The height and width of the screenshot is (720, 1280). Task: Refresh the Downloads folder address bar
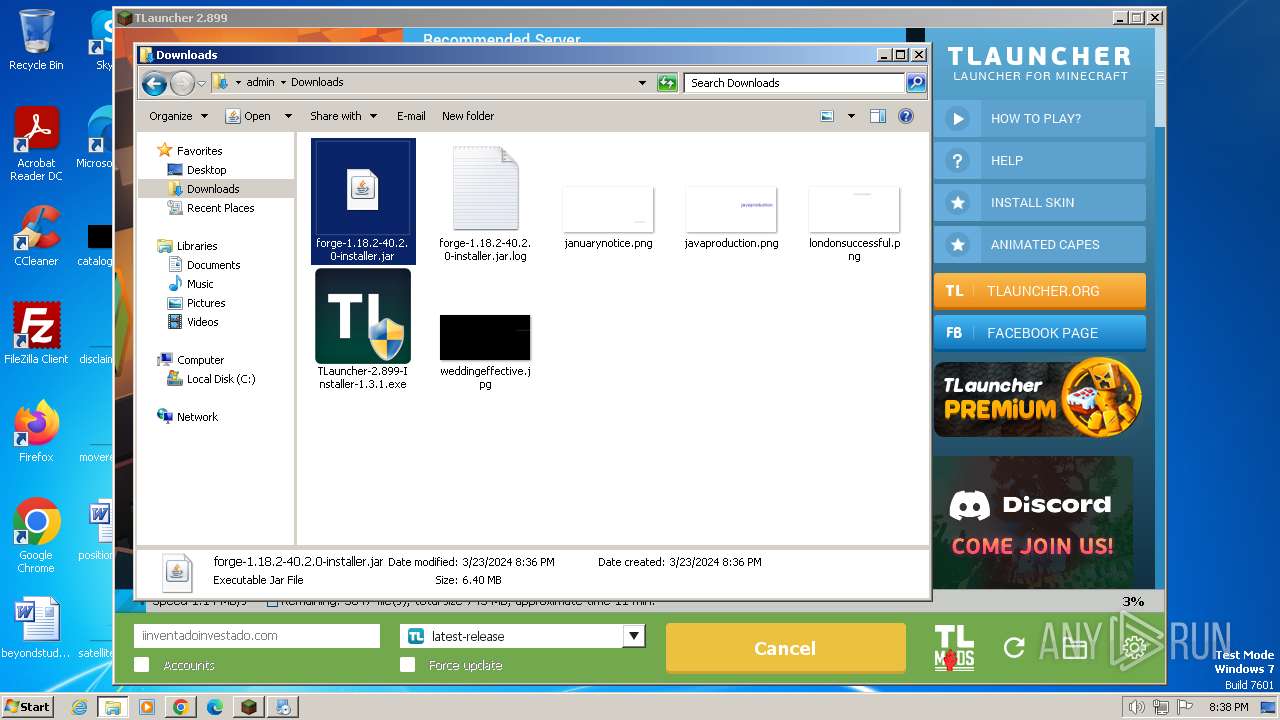click(x=667, y=83)
